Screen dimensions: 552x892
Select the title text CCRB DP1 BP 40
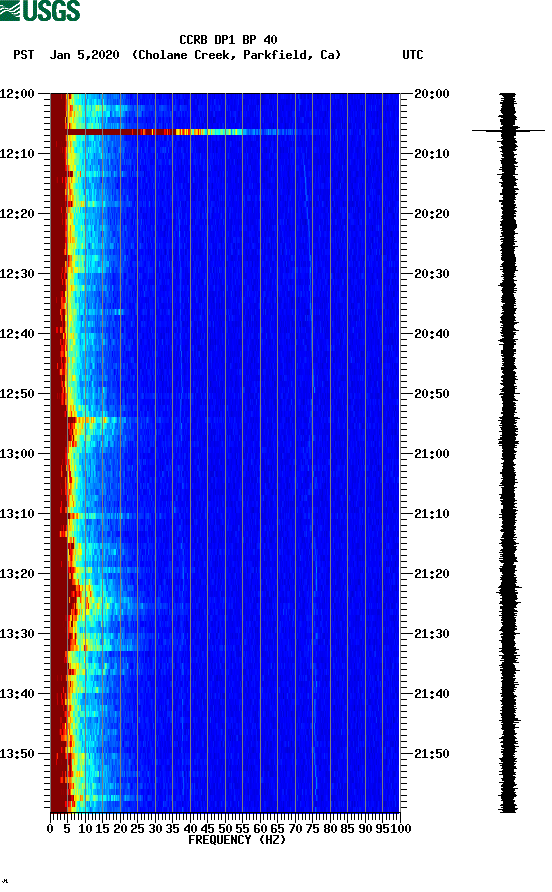(228, 40)
